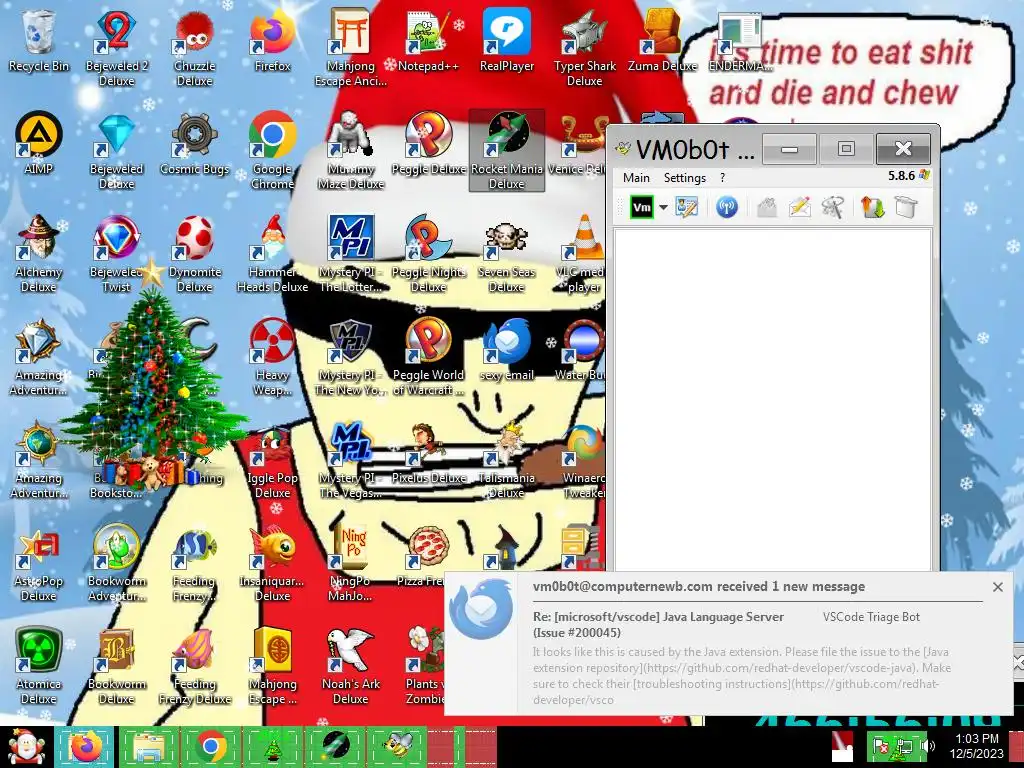The height and width of the screenshot is (768, 1024).
Task: Select the RealPlayer desktop shortcut
Action: click(x=507, y=40)
